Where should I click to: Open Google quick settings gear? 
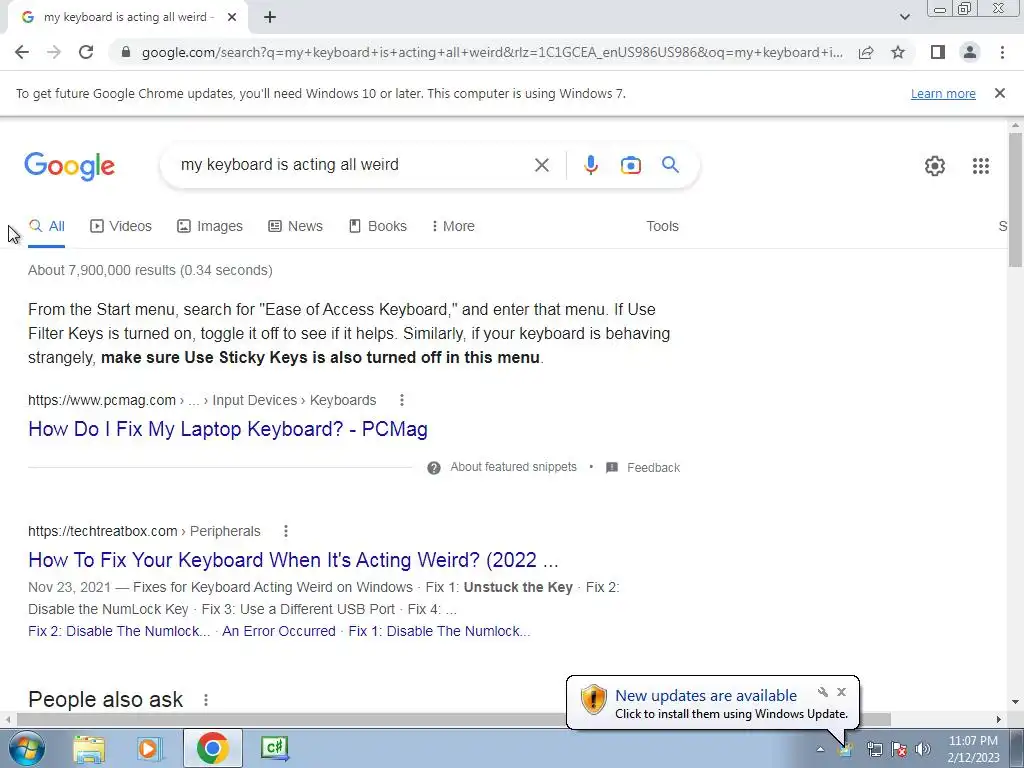coord(935,166)
